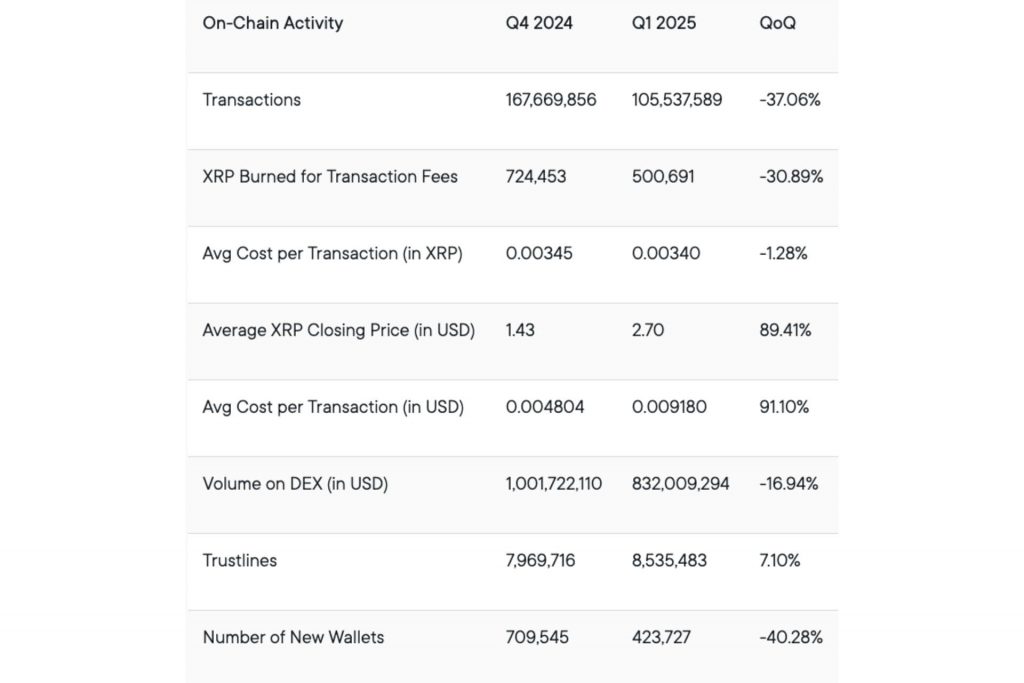Viewport: 1024px width, 683px height.
Task: Select the -1.28% QoQ cell
Action: click(x=783, y=254)
